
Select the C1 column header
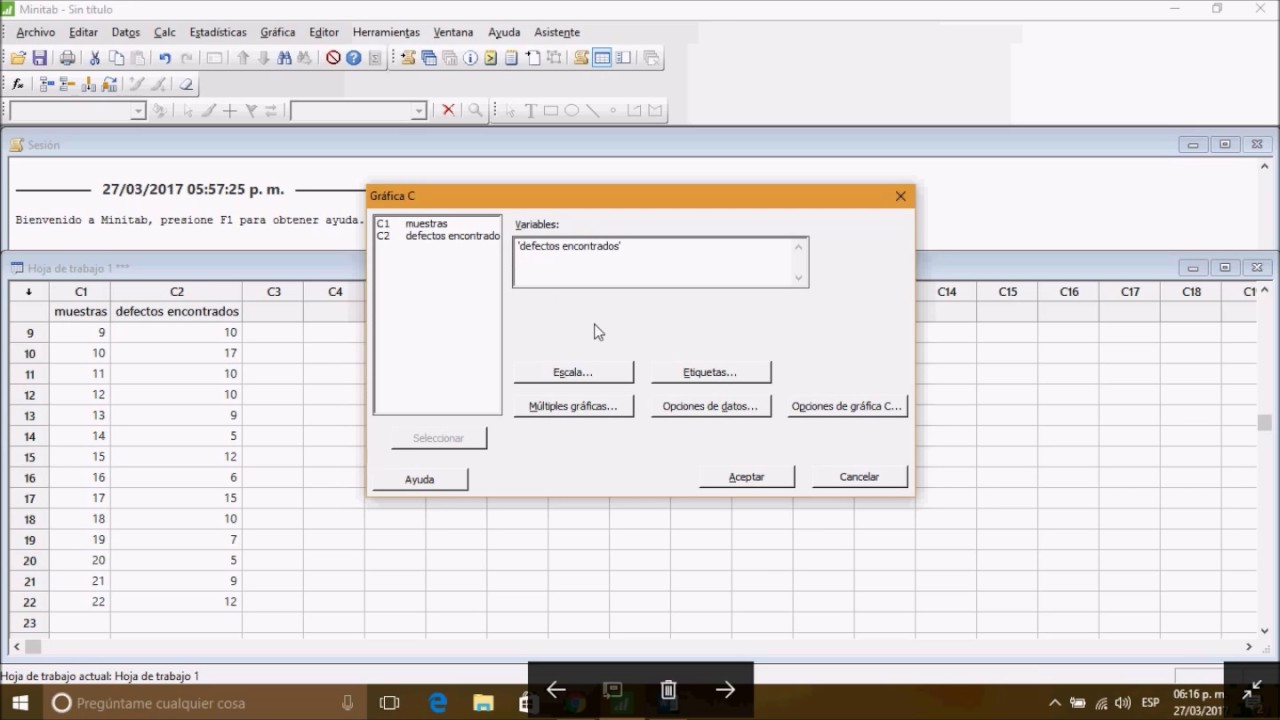coord(80,292)
